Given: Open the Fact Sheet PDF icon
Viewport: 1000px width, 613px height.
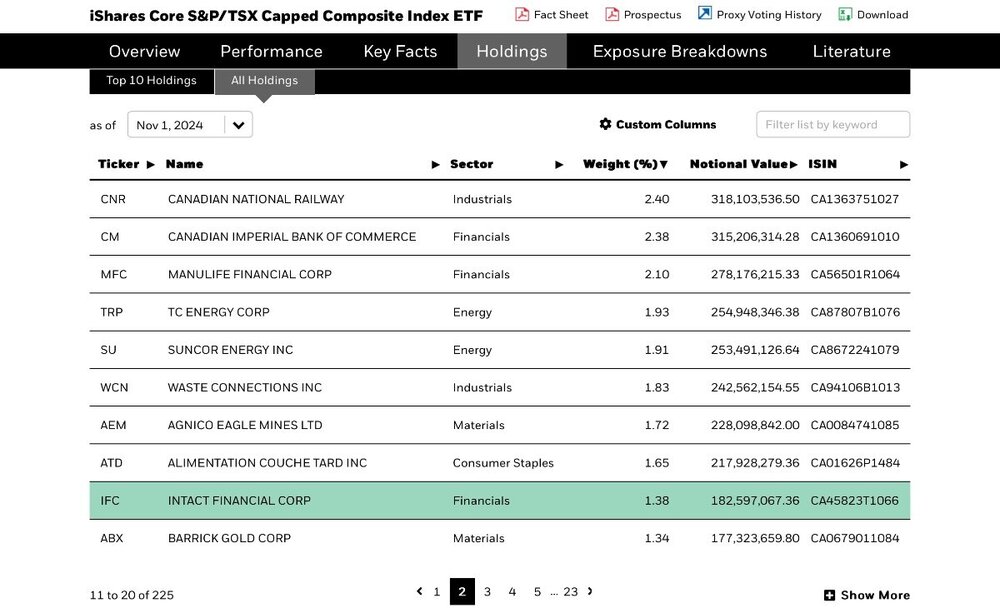Looking at the screenshot, I should [522, 14].
